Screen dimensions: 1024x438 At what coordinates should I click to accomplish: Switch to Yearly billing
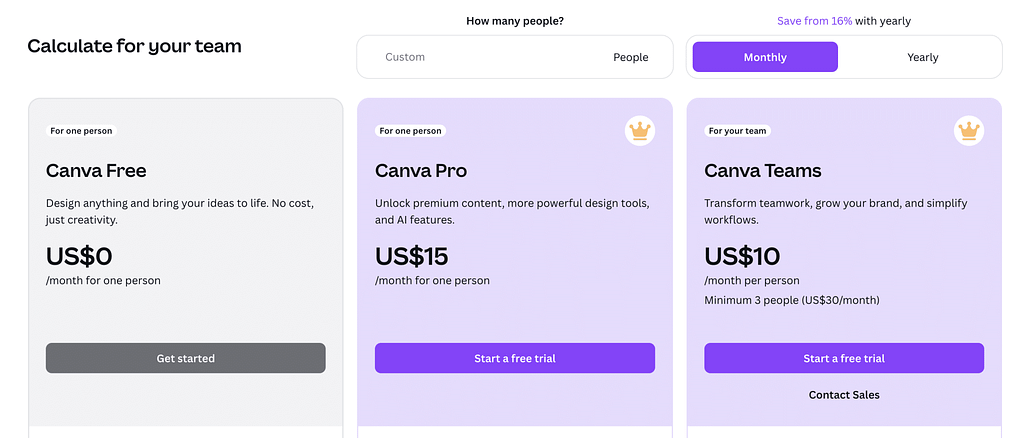(922, 57)
